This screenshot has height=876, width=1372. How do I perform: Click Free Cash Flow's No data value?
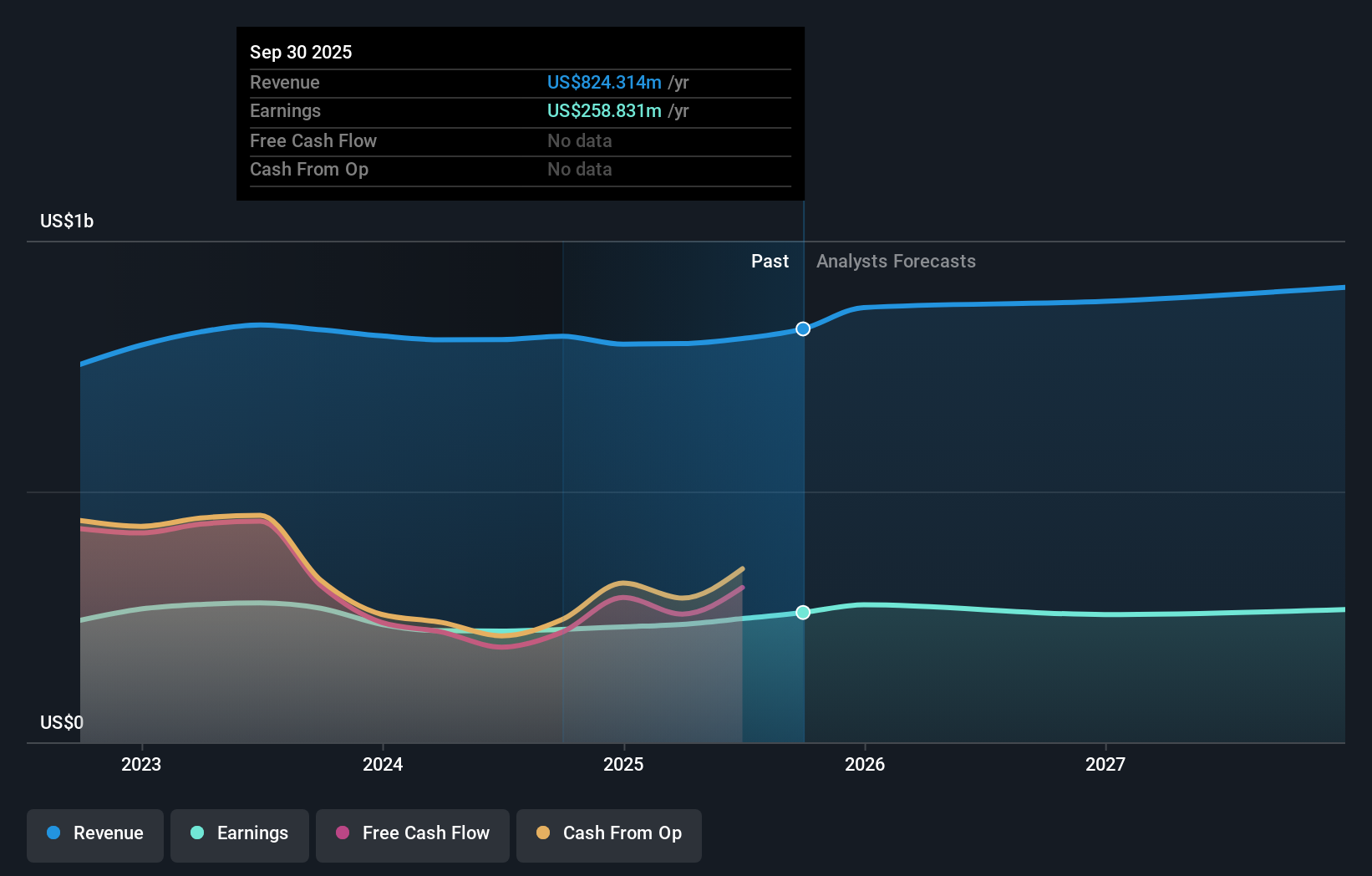(x=580, y=140)
